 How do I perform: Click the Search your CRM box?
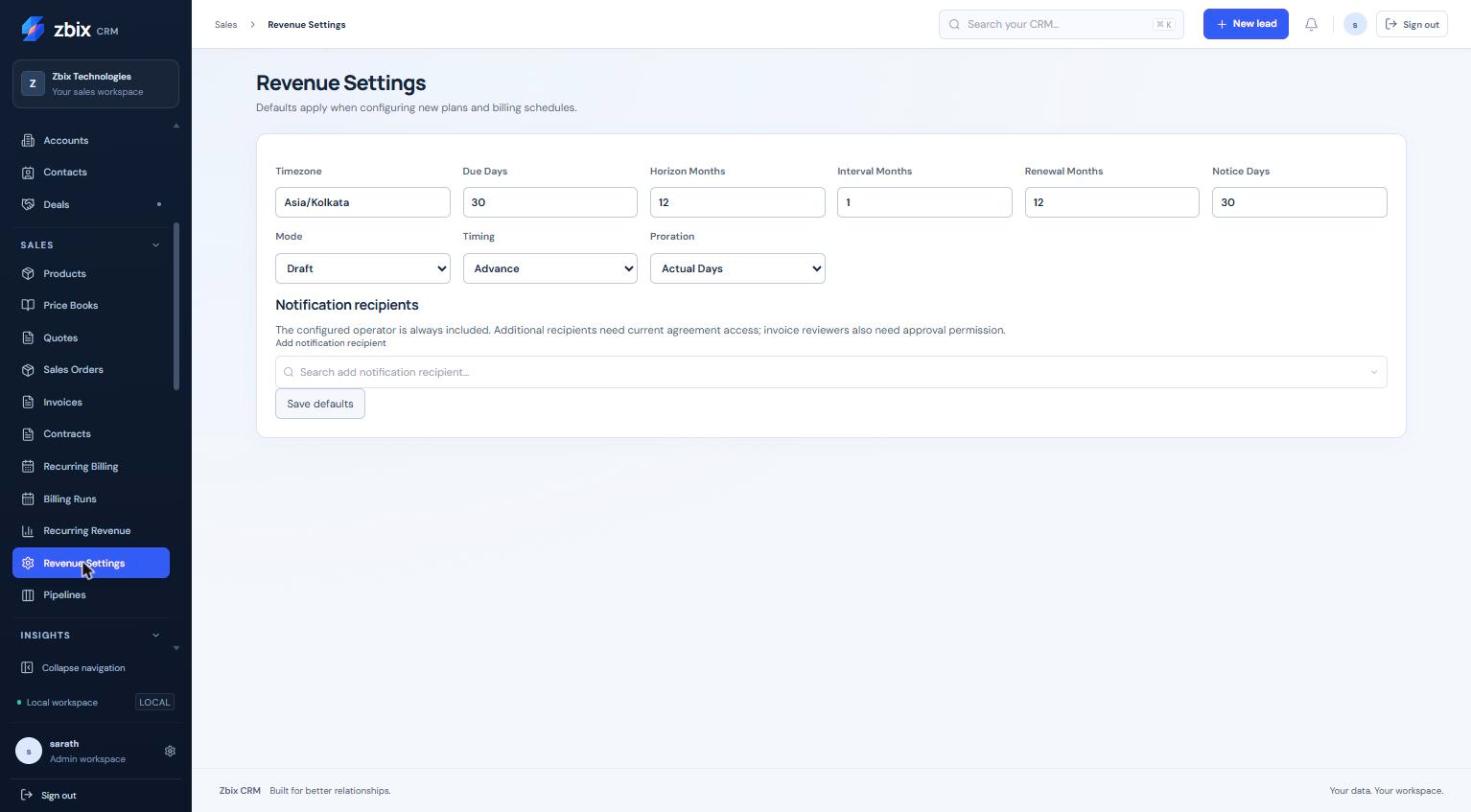pos(1061,24)
